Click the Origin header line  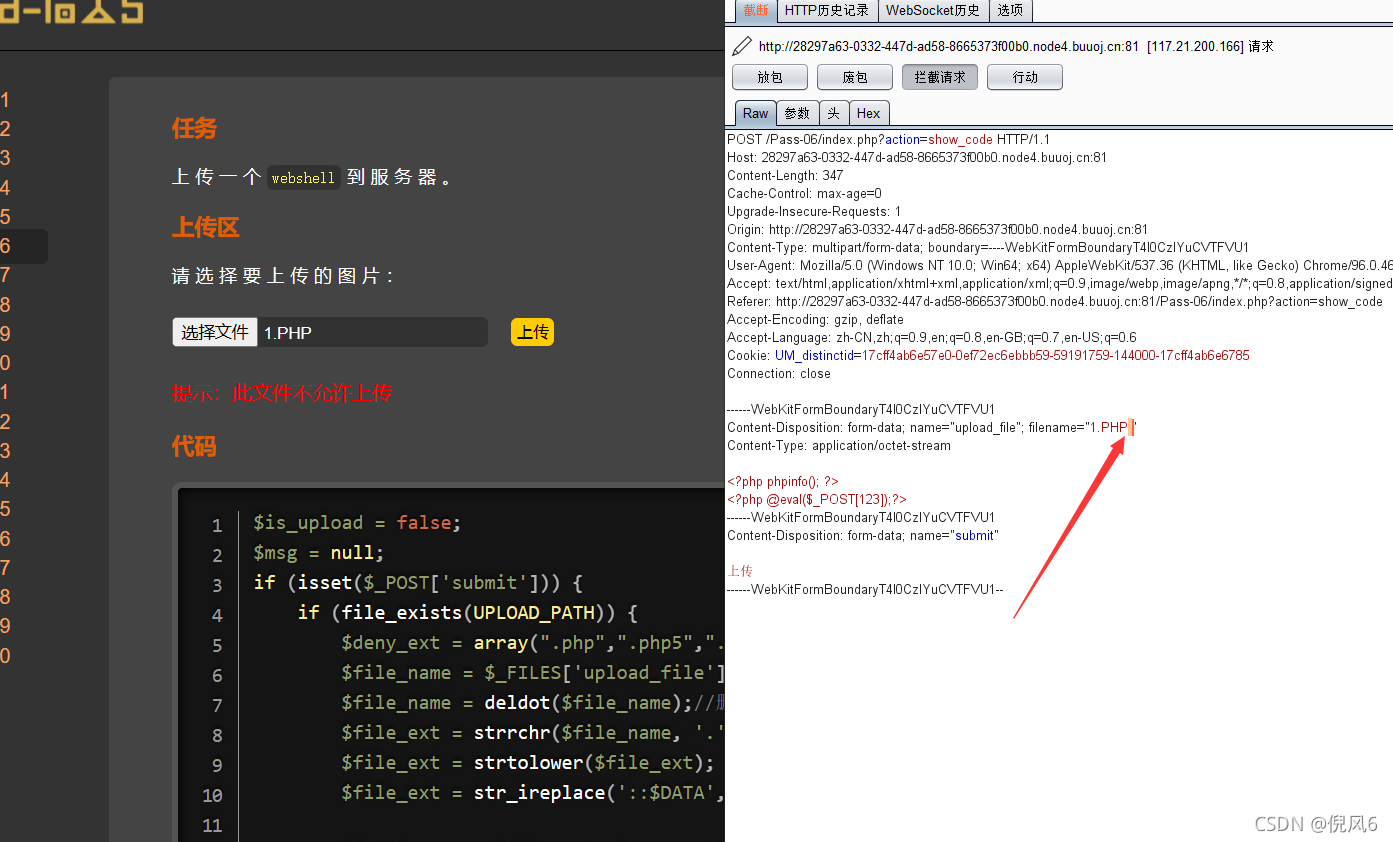(938, 230)
